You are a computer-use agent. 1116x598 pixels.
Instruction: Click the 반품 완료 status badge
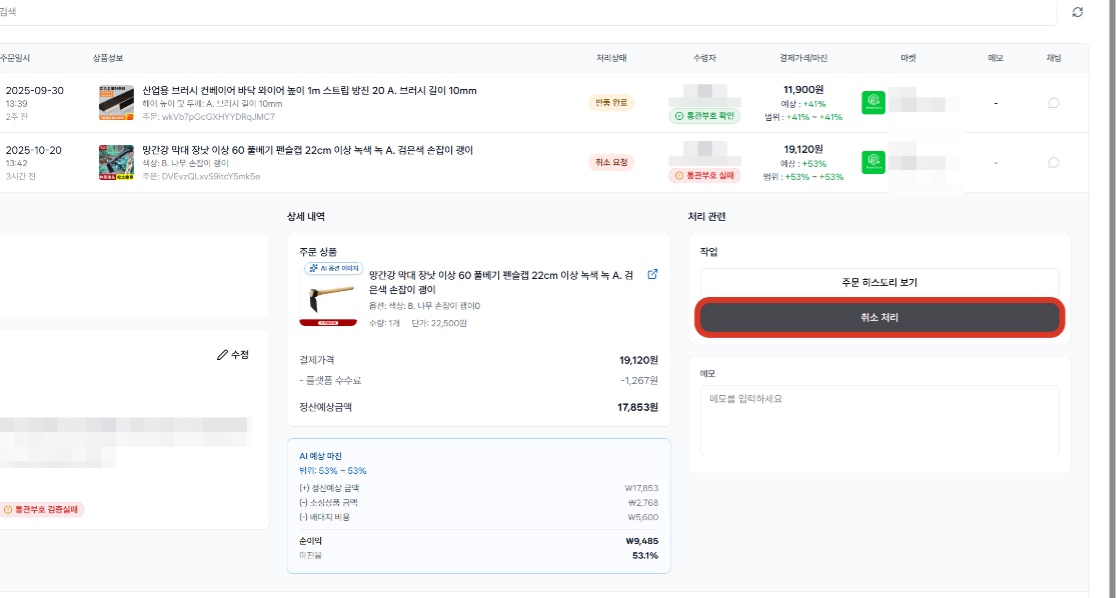[x=611, y=103]
